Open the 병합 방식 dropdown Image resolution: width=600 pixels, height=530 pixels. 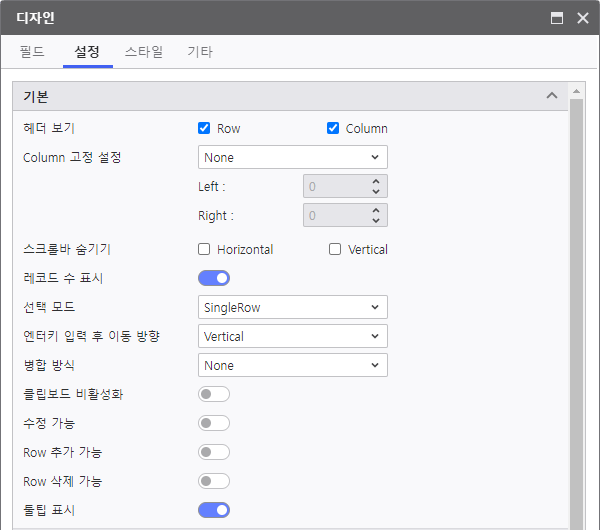tap(293, 365)
